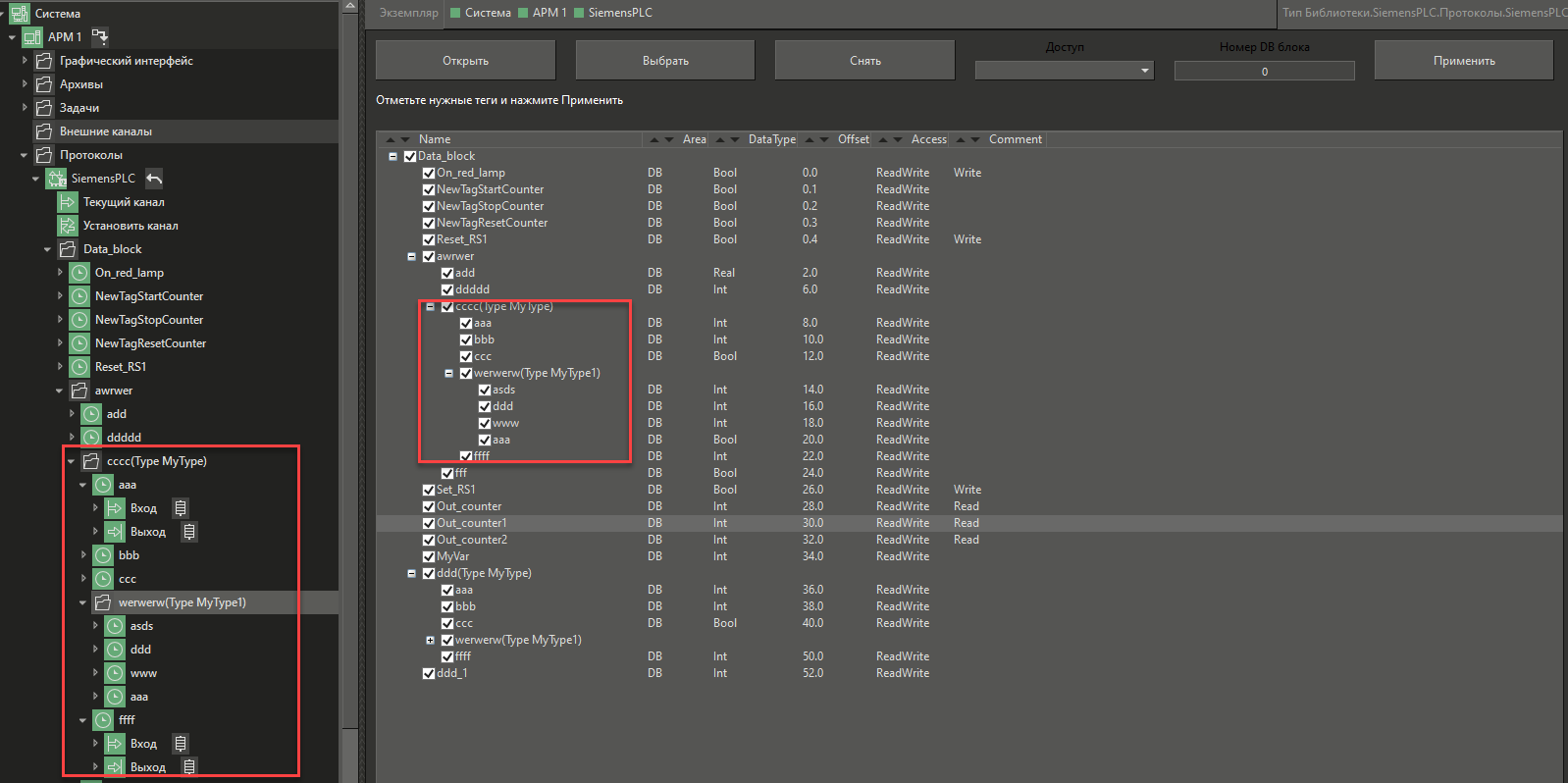
Task: Uncheck the Out_counter1 checkbox
Action: point(429,523)
